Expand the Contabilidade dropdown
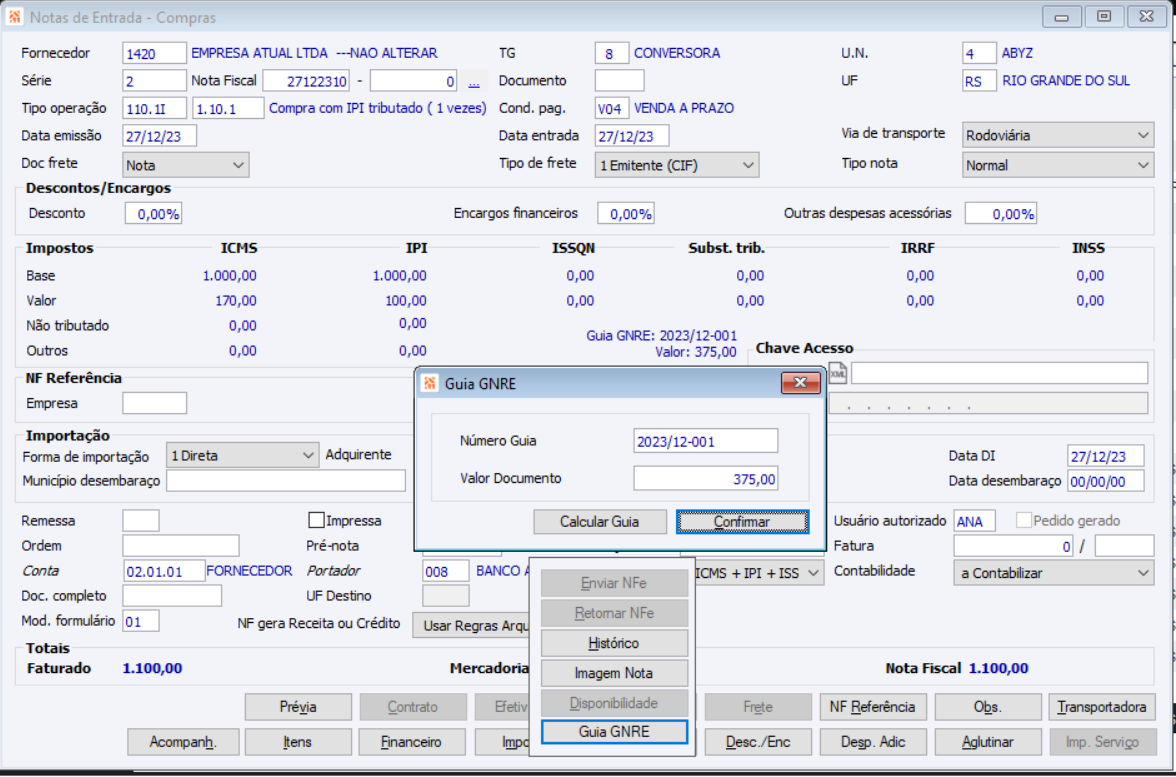1176x777 pixels. (1053, 573)
